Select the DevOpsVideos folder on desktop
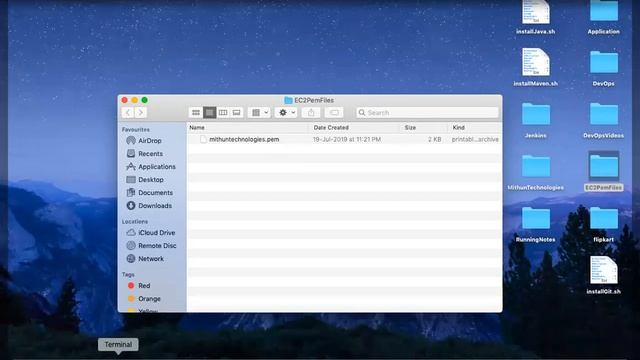 604,120
